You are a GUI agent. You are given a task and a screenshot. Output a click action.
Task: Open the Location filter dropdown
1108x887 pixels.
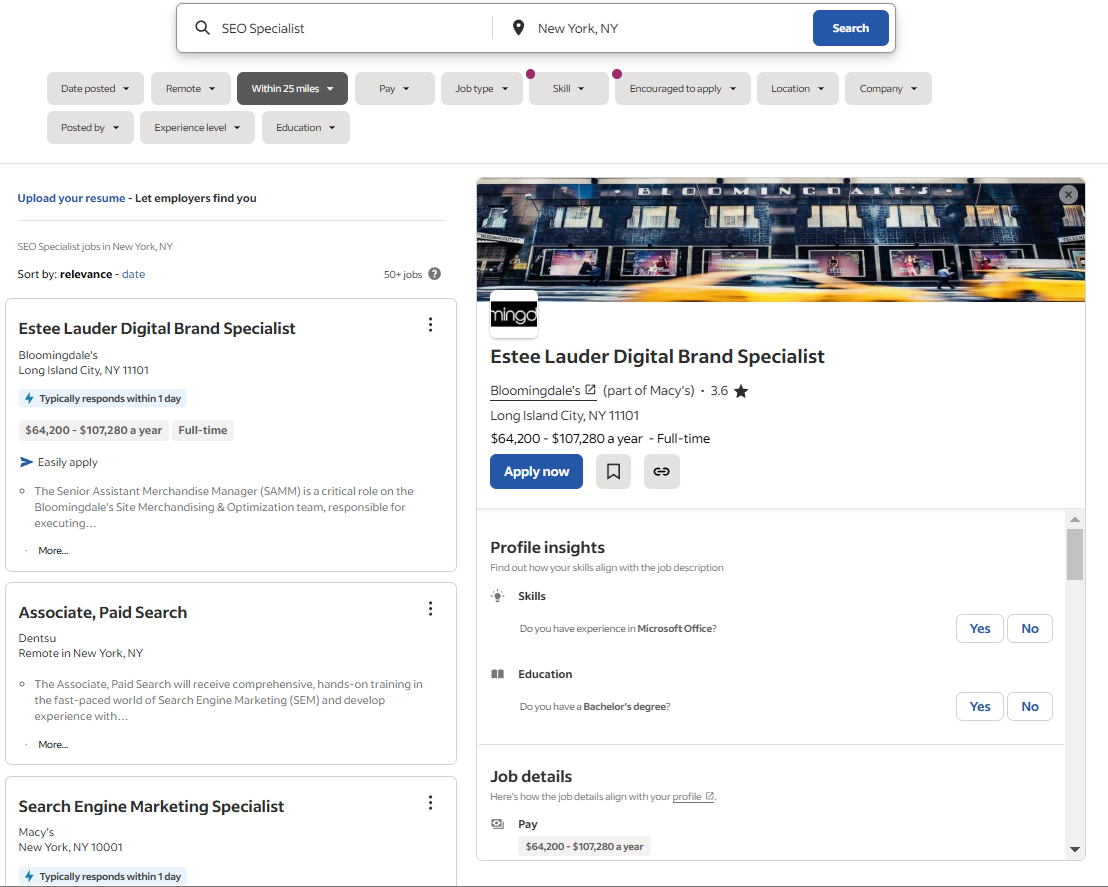[798, 88]
